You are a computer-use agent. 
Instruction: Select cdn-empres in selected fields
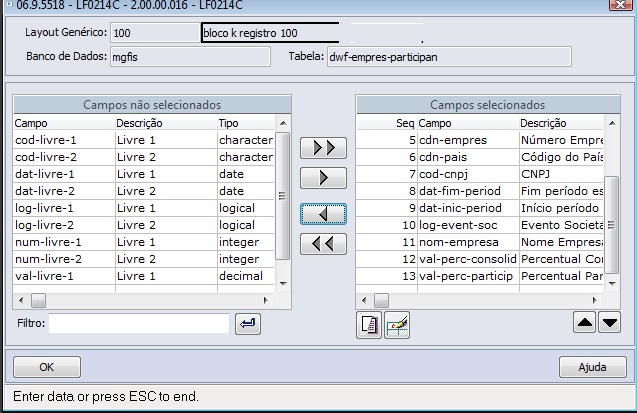pyautogui.click(x=480, y=140)
